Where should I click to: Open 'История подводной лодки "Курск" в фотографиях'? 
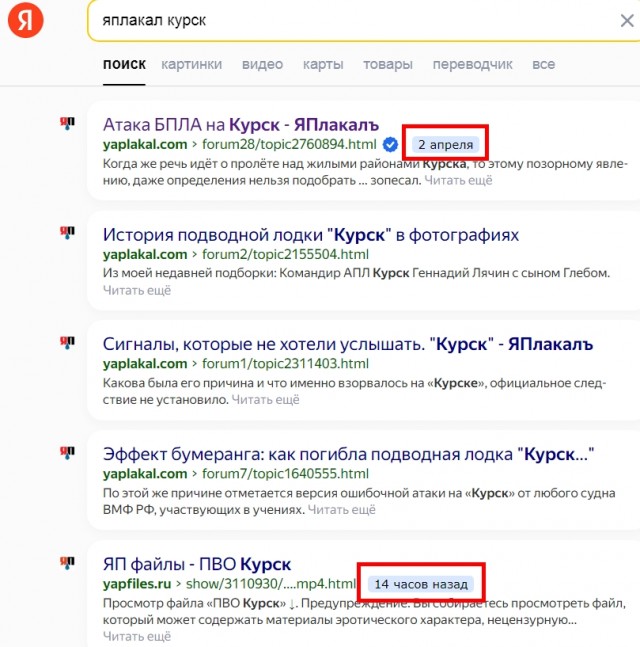[x=311, y=235]
